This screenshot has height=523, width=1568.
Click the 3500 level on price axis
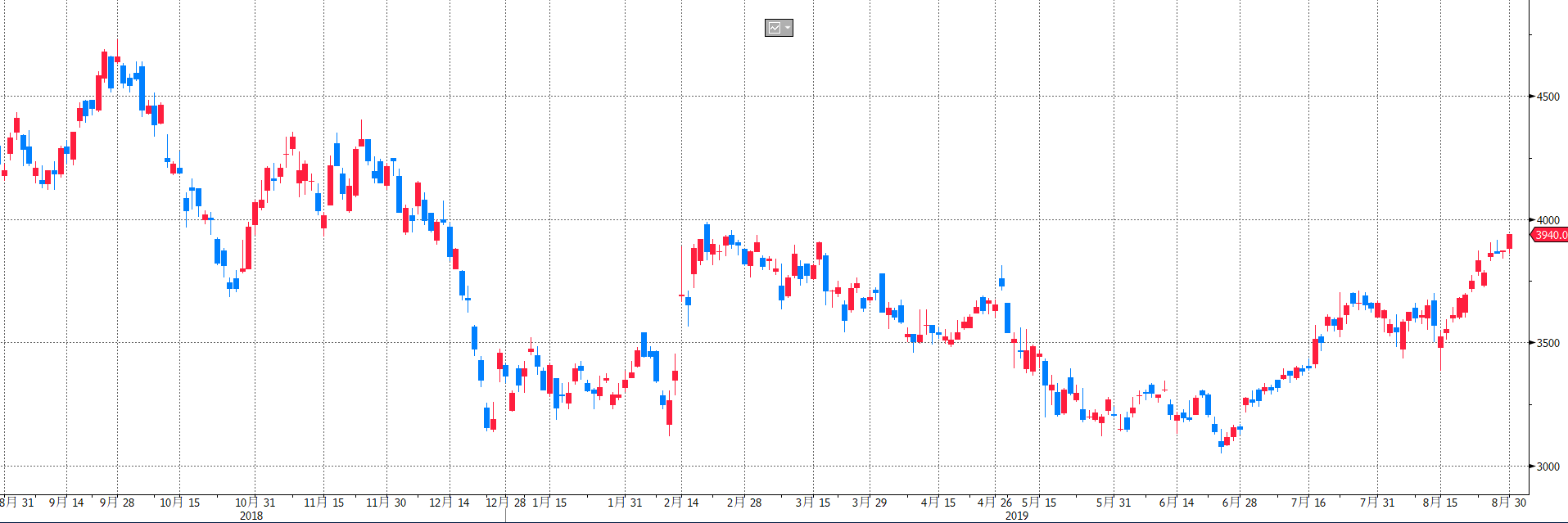click(x=1548, y=343)
